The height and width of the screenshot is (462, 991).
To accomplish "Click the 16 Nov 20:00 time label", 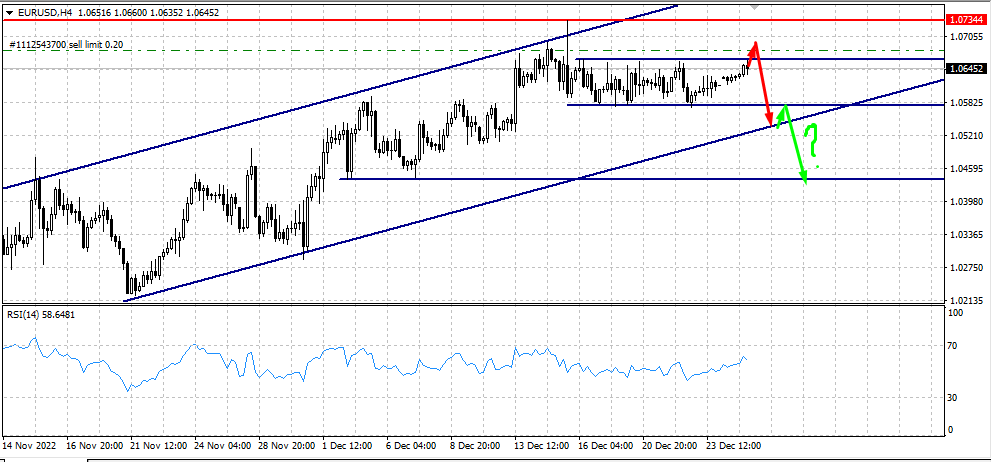I will click(94, 446).
